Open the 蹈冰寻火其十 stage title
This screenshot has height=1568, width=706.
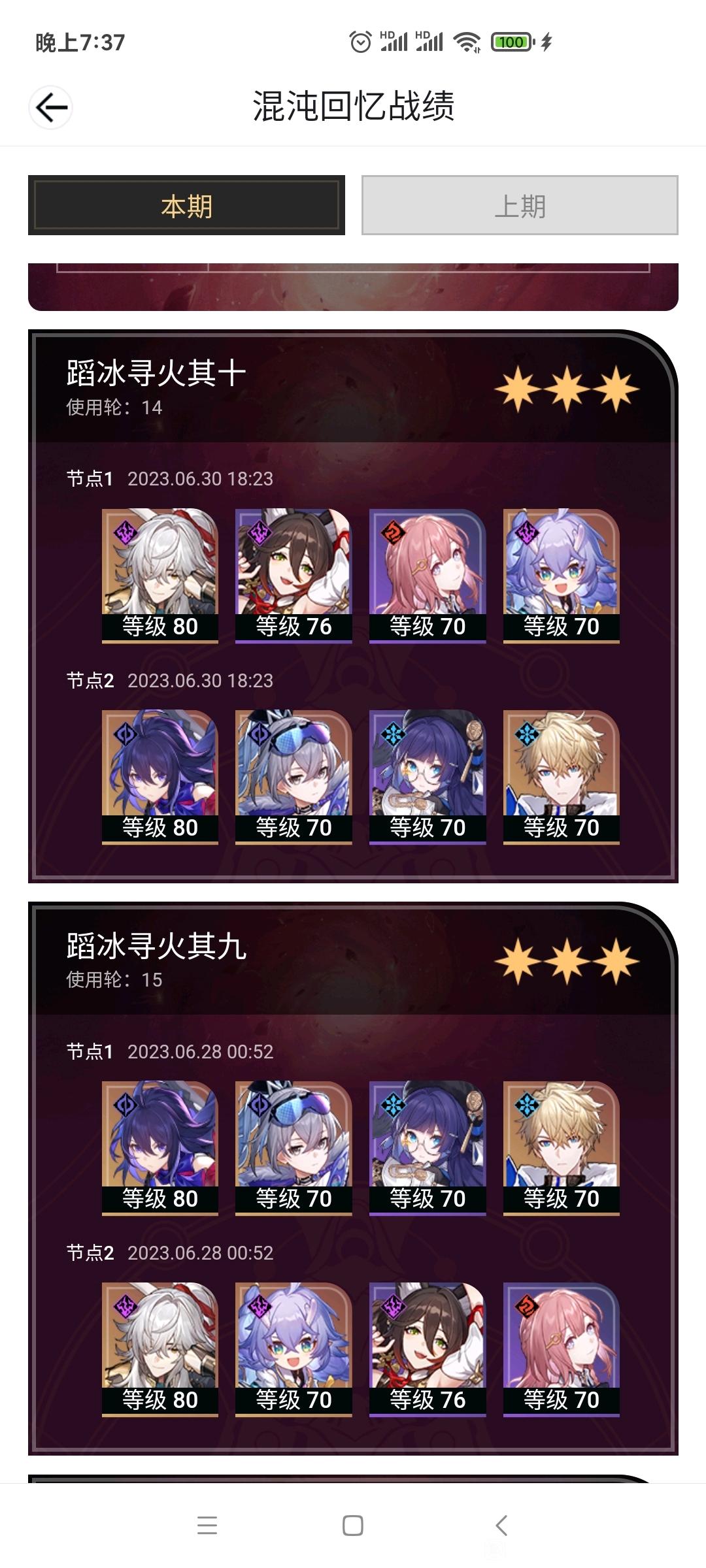click(156, 373)
